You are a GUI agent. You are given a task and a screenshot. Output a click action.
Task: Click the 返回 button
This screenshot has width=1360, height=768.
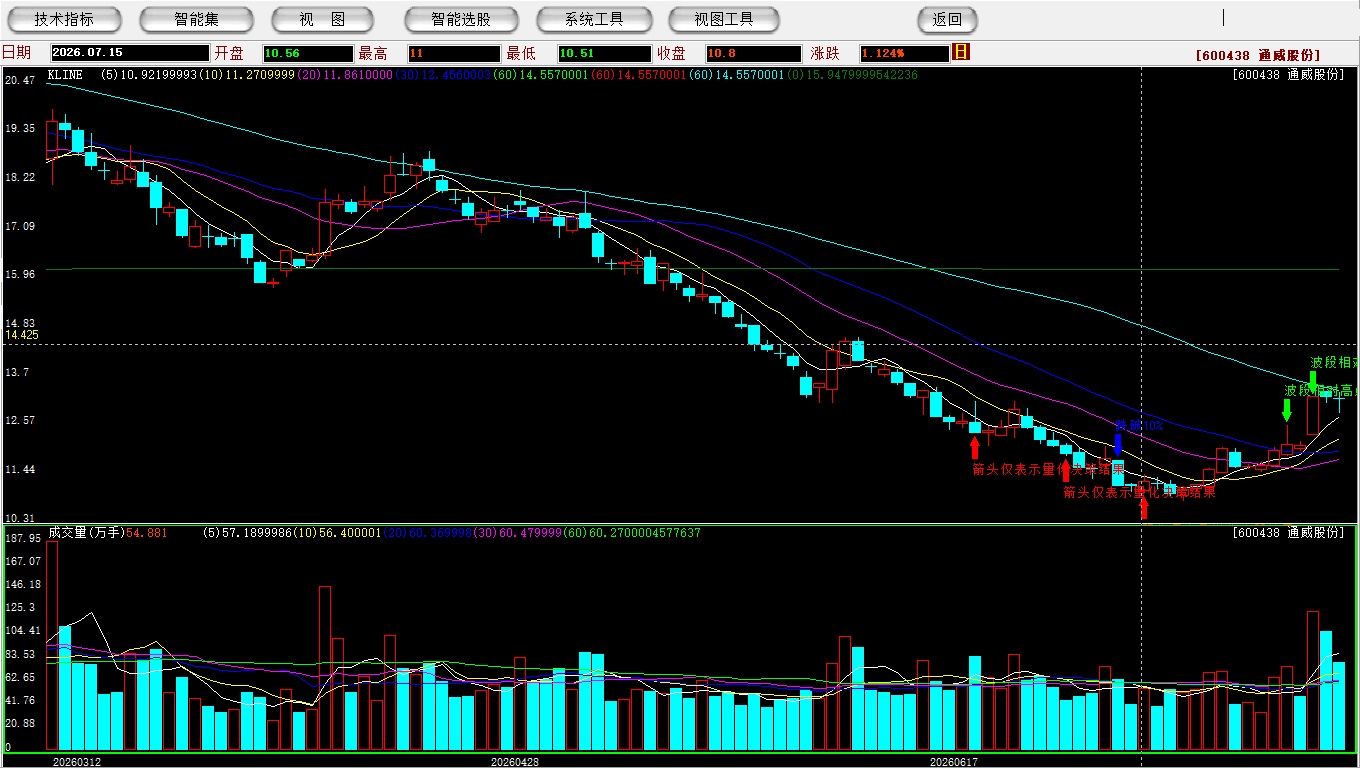(x=947, y=19)
